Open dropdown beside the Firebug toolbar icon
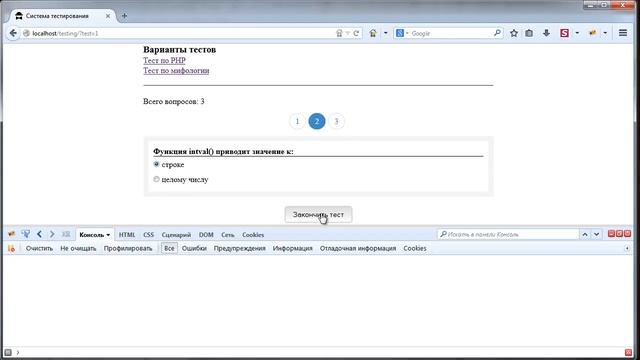This screenshot has height=360, width=640. click(x=605, y=33)
